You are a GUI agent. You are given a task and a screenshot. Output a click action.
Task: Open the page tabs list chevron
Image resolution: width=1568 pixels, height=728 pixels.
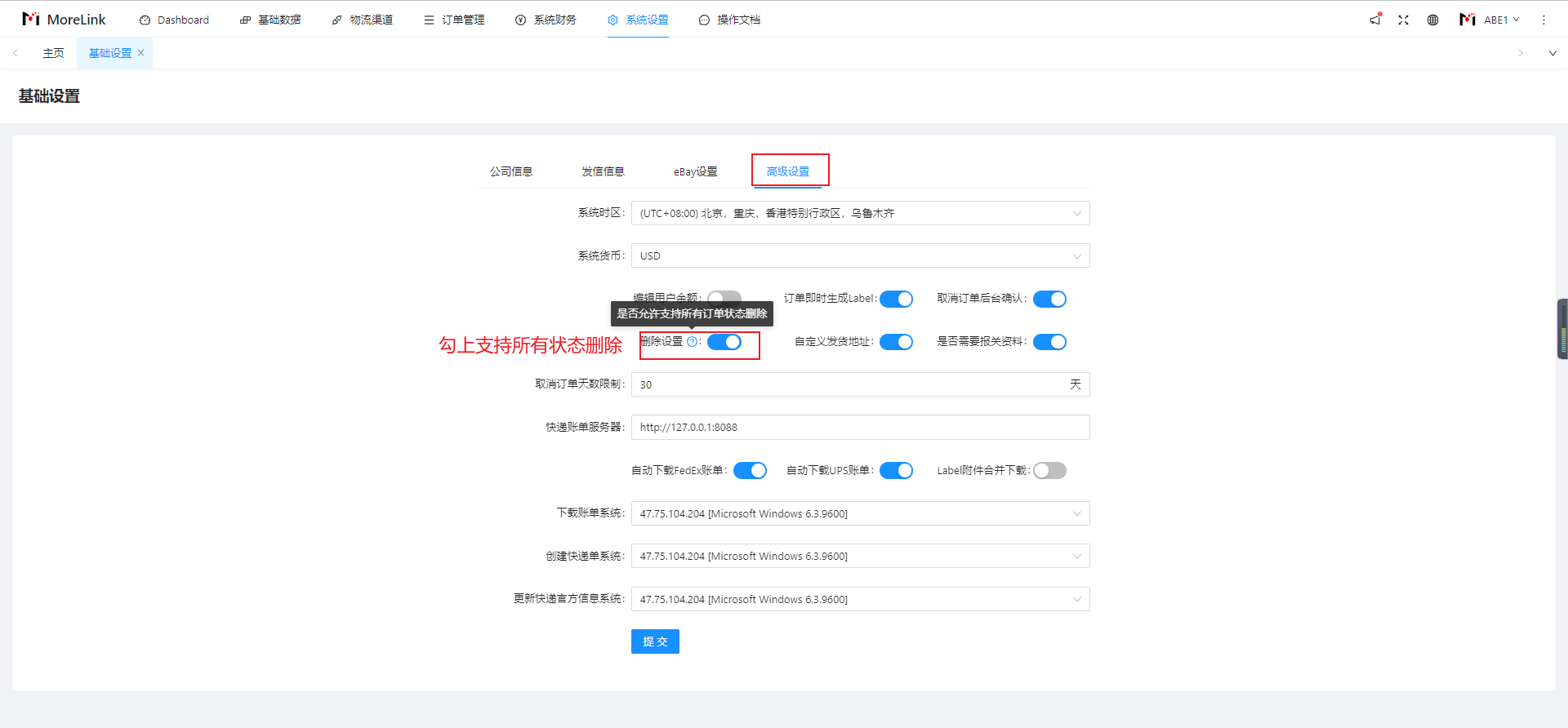point(1552,53)
